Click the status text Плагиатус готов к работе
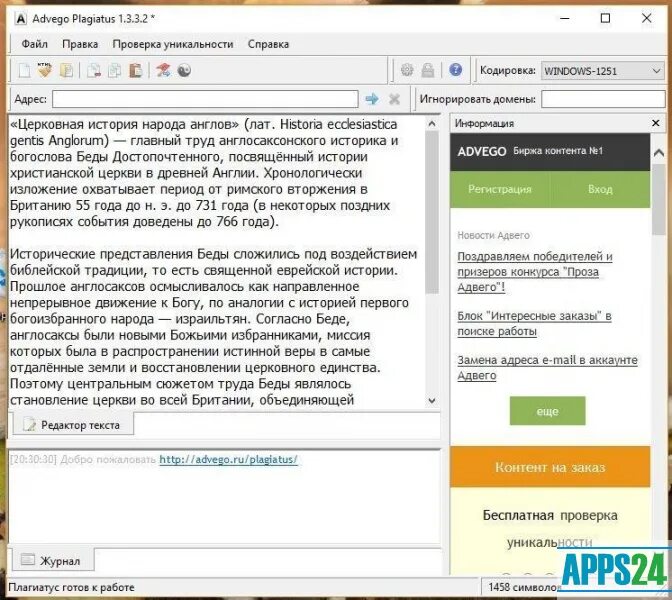Image resolution: width=672 pixels, height=600 pixels. pos(71,587)
